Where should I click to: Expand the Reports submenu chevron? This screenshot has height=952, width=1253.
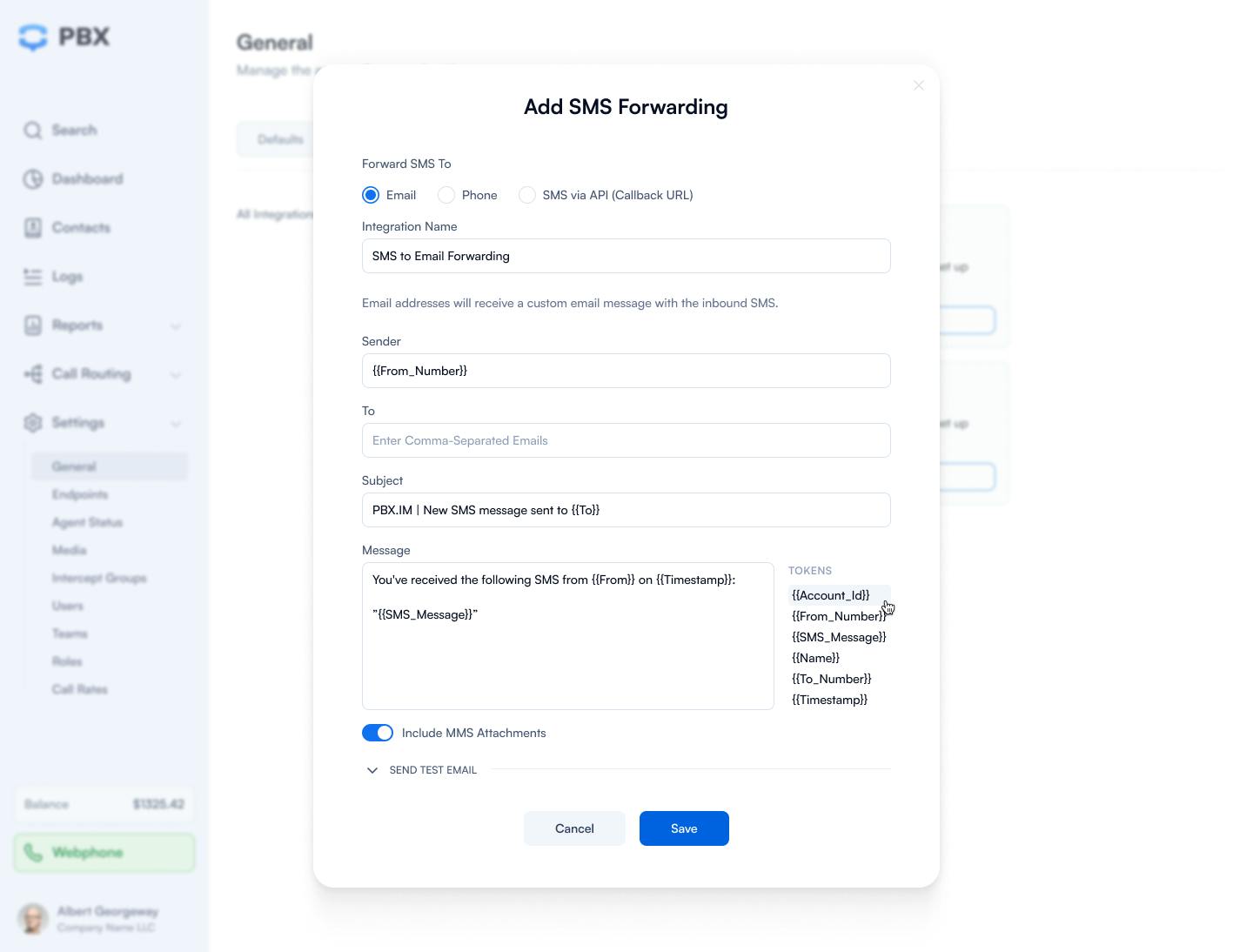[x=176, y=326]
